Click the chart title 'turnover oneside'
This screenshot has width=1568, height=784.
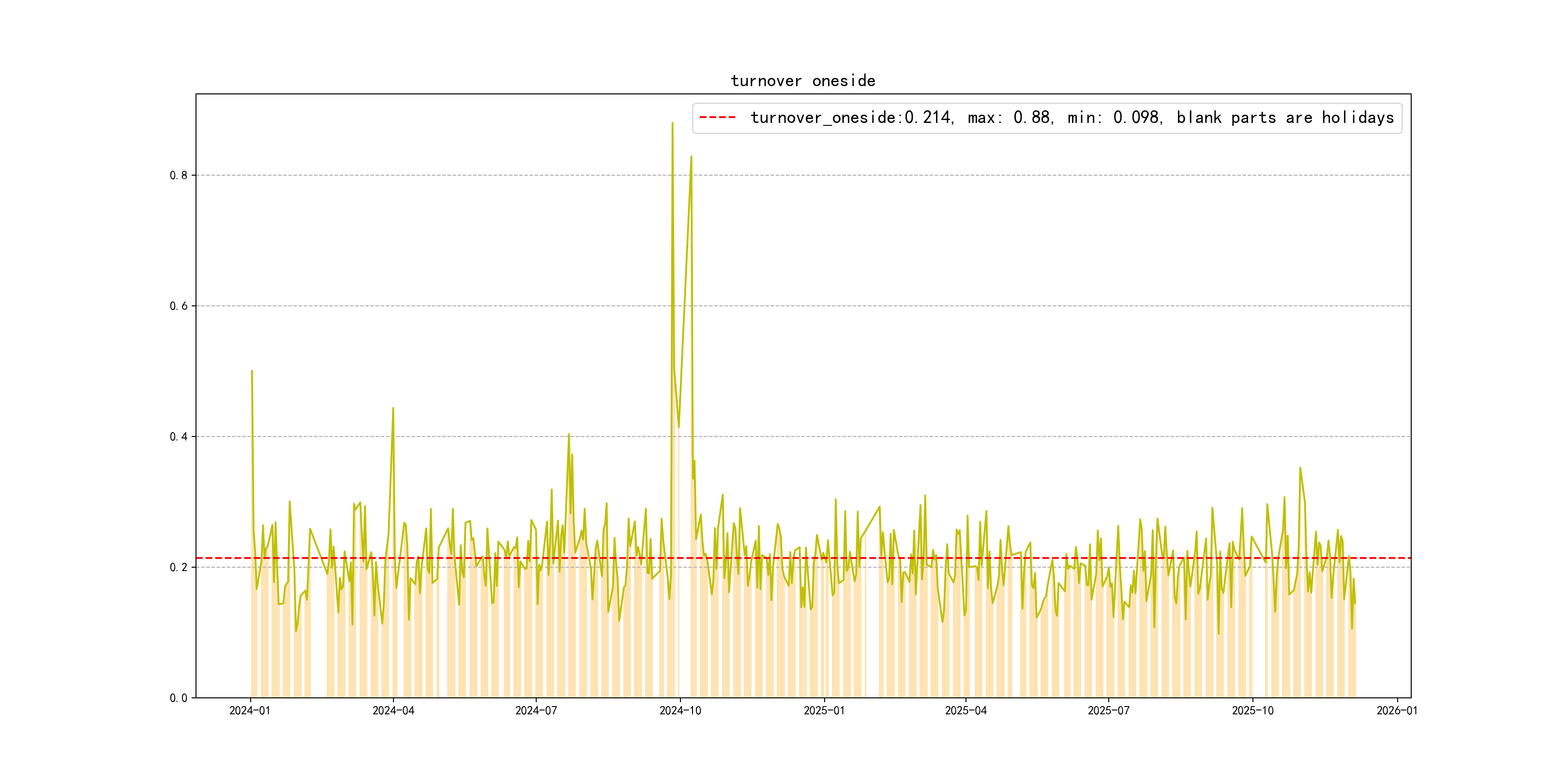coord(803,81)
